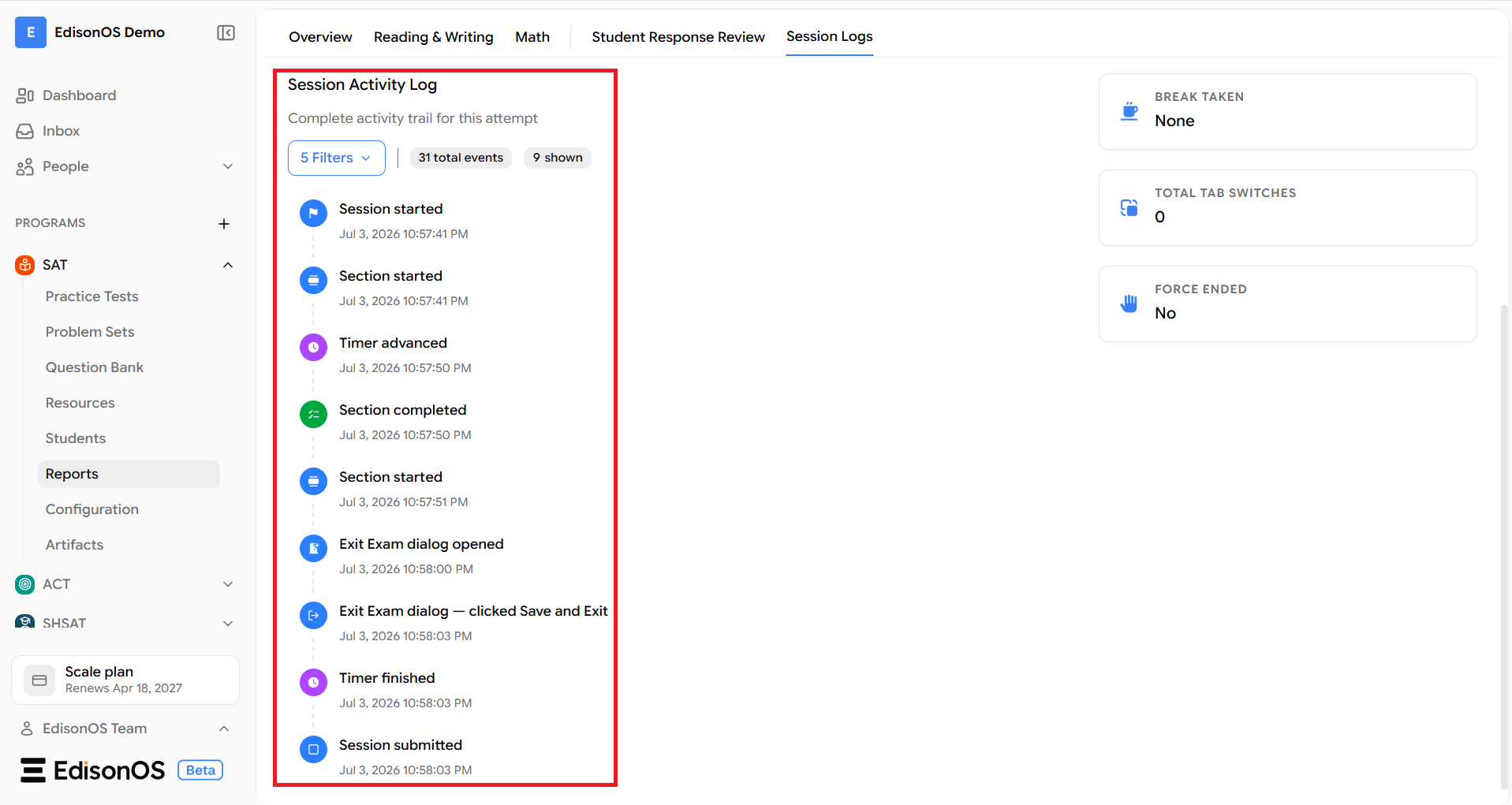Viewport: 1512px width, 805px height.
Task: Click the Break Taken coffee cup icon
Action: (1129, 111)
